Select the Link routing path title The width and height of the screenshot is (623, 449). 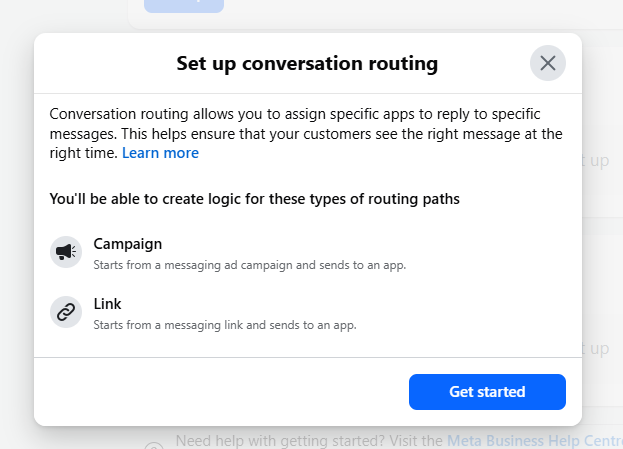107,304
